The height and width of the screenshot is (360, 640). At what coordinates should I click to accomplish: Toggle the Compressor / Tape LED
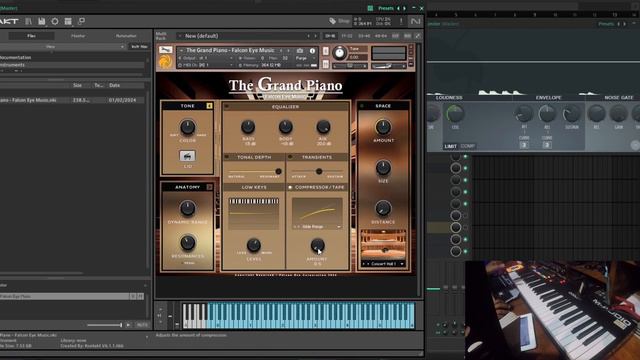[290, 187]
